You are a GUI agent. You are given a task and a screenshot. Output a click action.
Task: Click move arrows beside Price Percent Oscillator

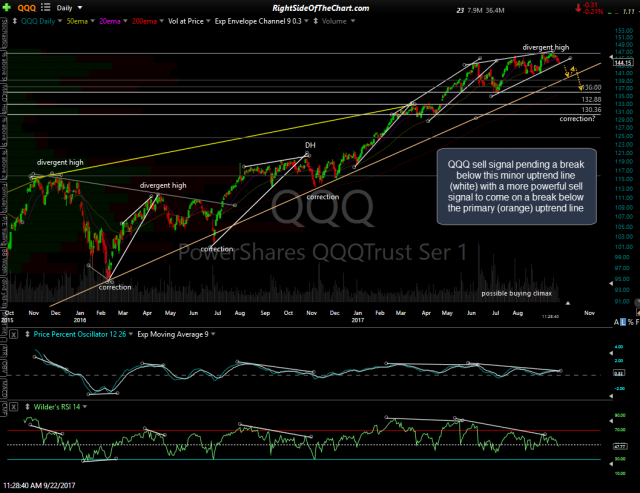point(27,334)
